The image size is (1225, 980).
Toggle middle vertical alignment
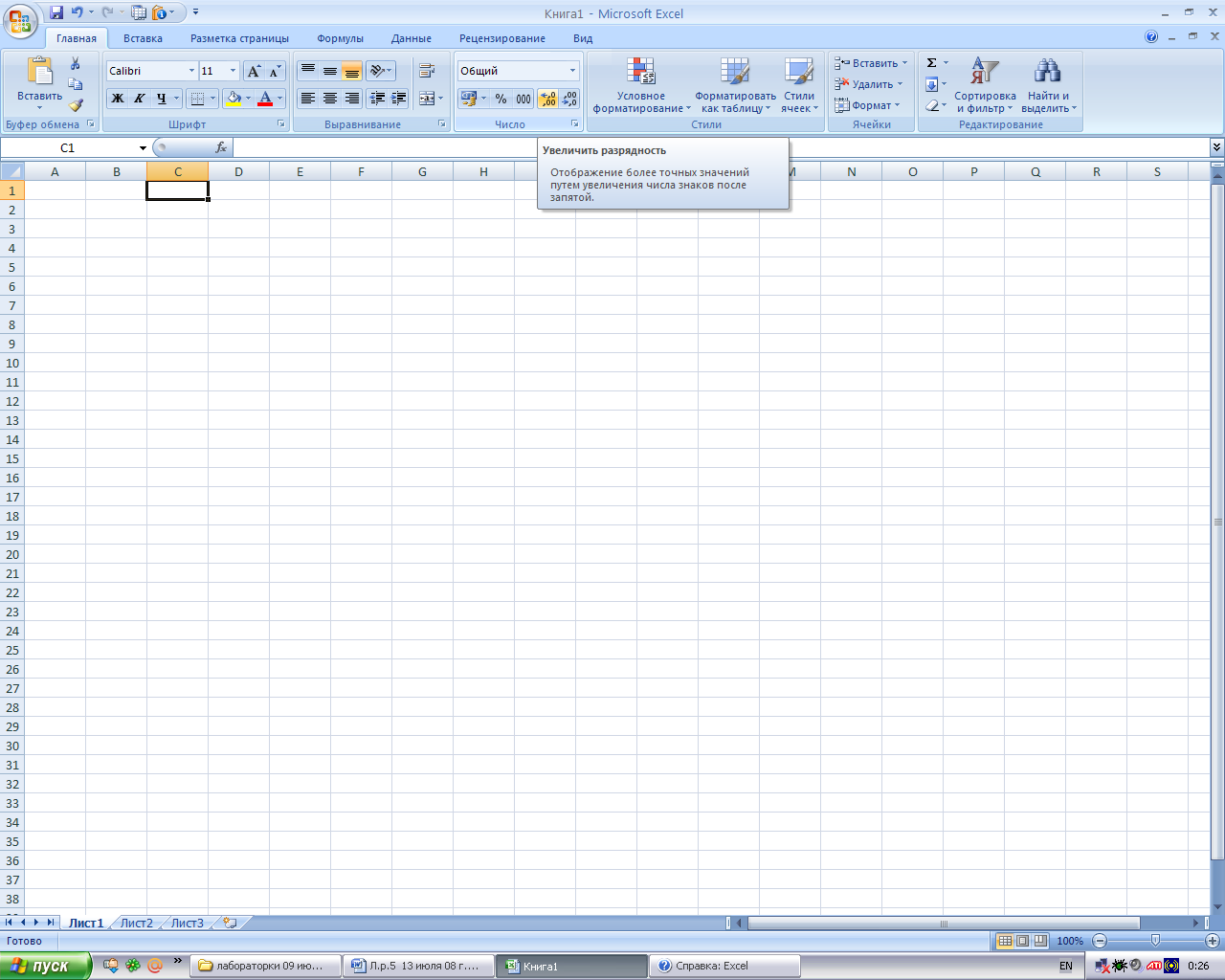point(329,71)
